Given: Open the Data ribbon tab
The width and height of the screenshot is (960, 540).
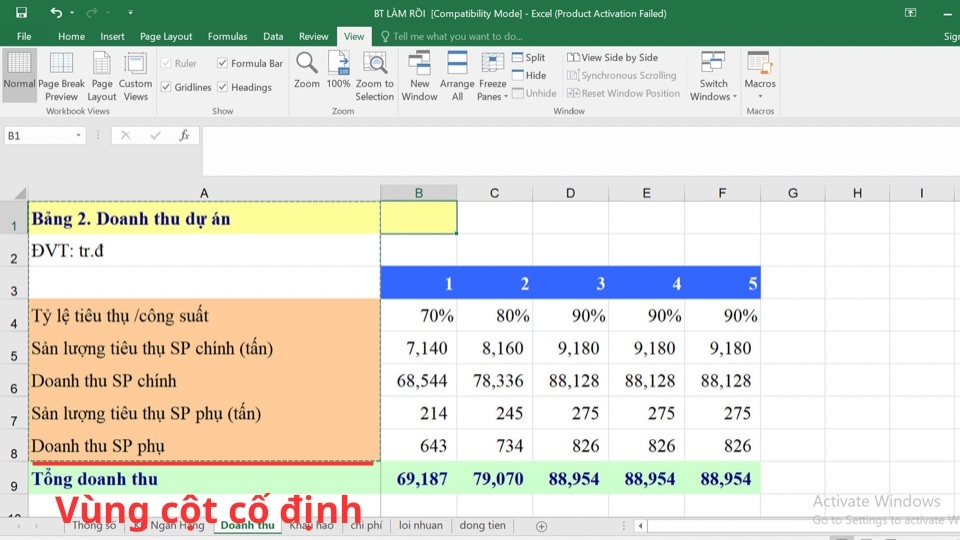Looking at the screenshot, I should point(273,36).
